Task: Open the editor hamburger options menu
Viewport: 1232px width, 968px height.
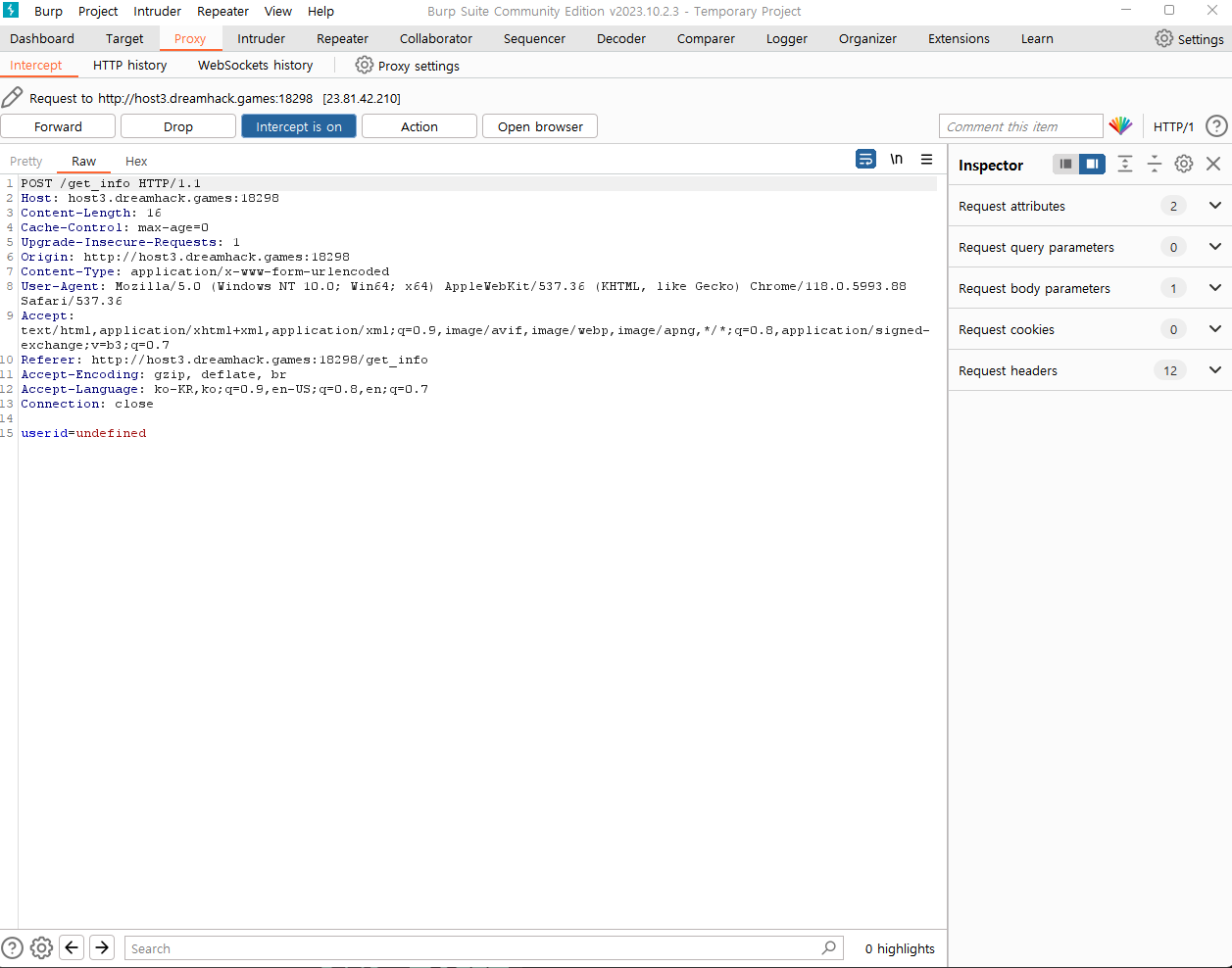Action: pyautogui.click(x=926, y=159)
